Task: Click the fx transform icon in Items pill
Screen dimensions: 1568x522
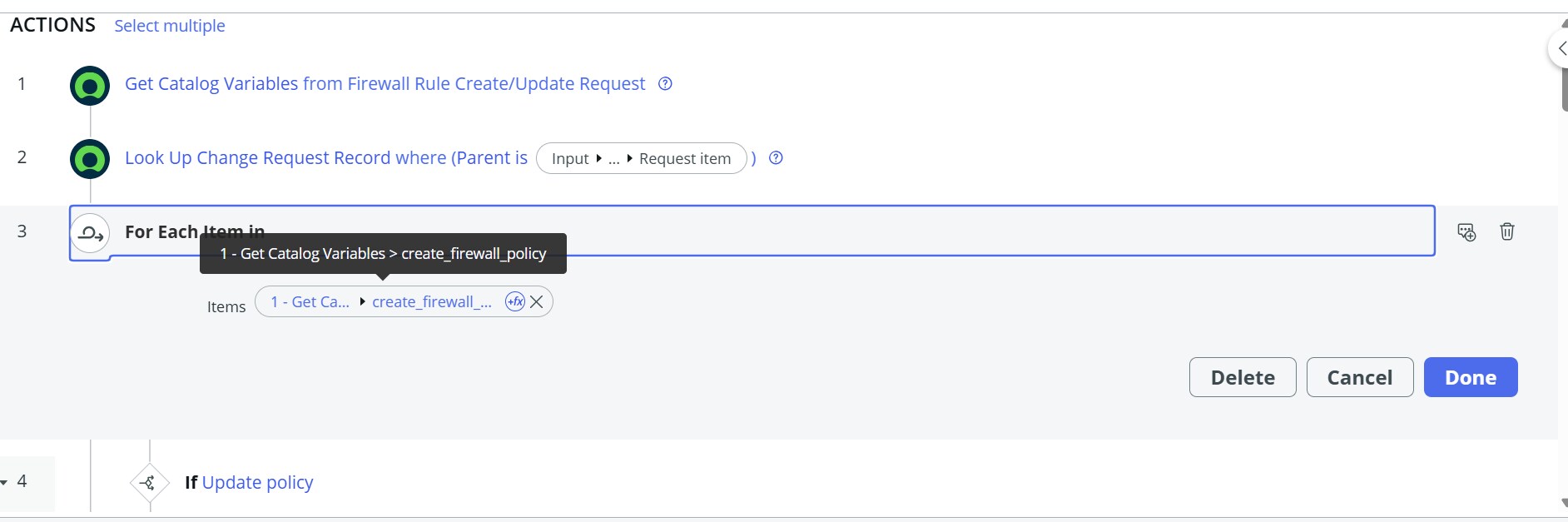Action: coord(515,301)
